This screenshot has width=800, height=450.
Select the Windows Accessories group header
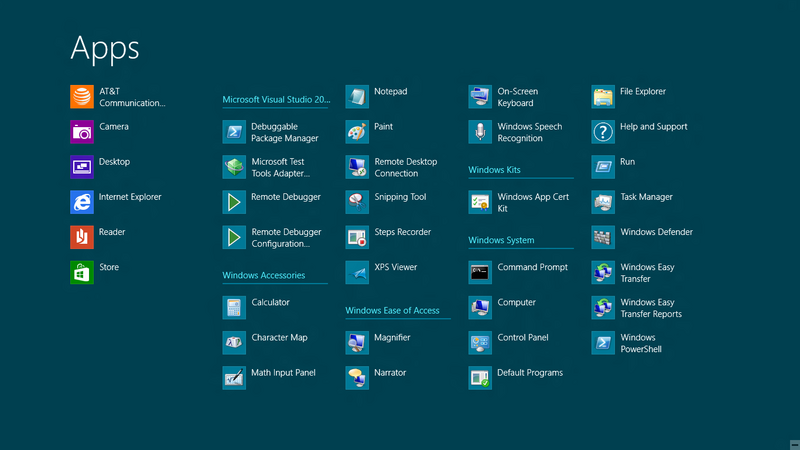264,275
